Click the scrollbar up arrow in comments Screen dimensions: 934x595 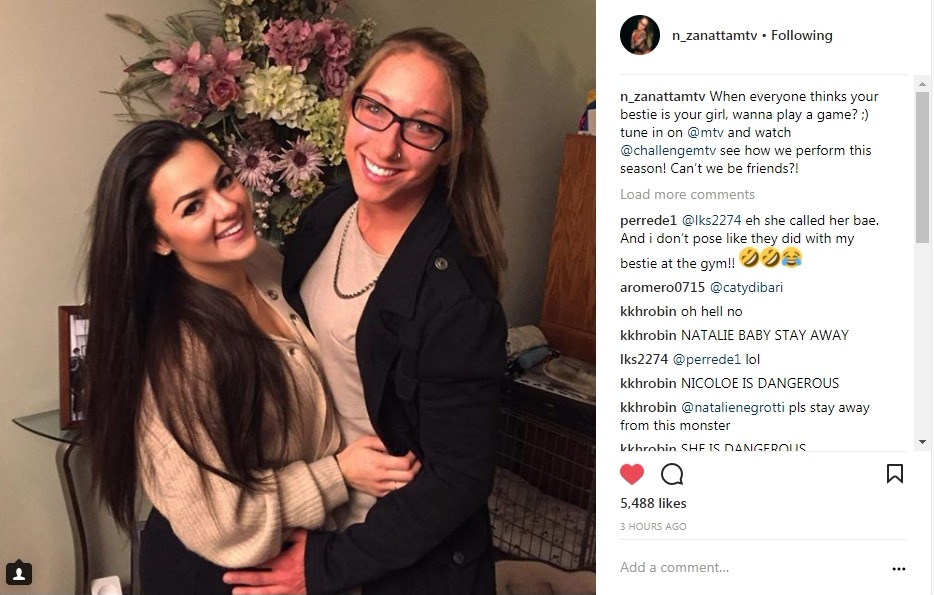point(923,84)
